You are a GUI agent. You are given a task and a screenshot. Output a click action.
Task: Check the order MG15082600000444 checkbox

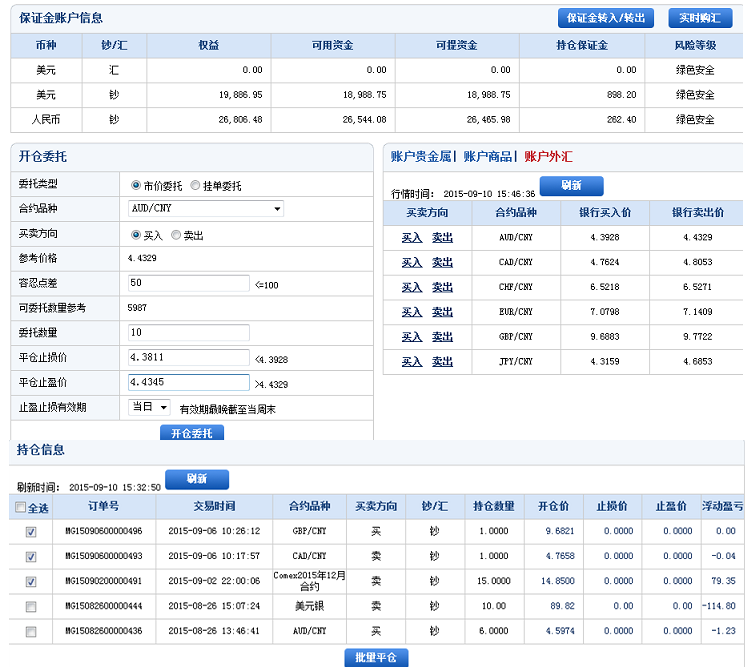[x=31, y=607]
